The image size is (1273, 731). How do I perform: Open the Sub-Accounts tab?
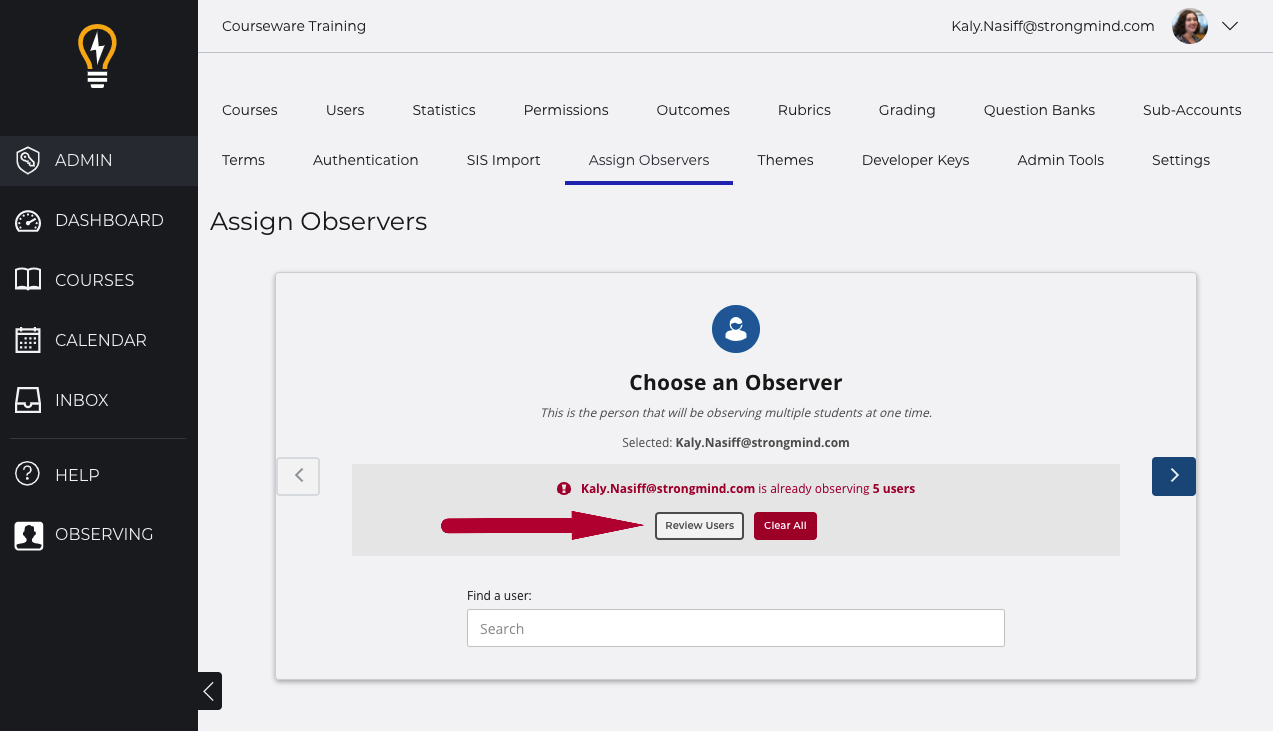point(1192,110)
